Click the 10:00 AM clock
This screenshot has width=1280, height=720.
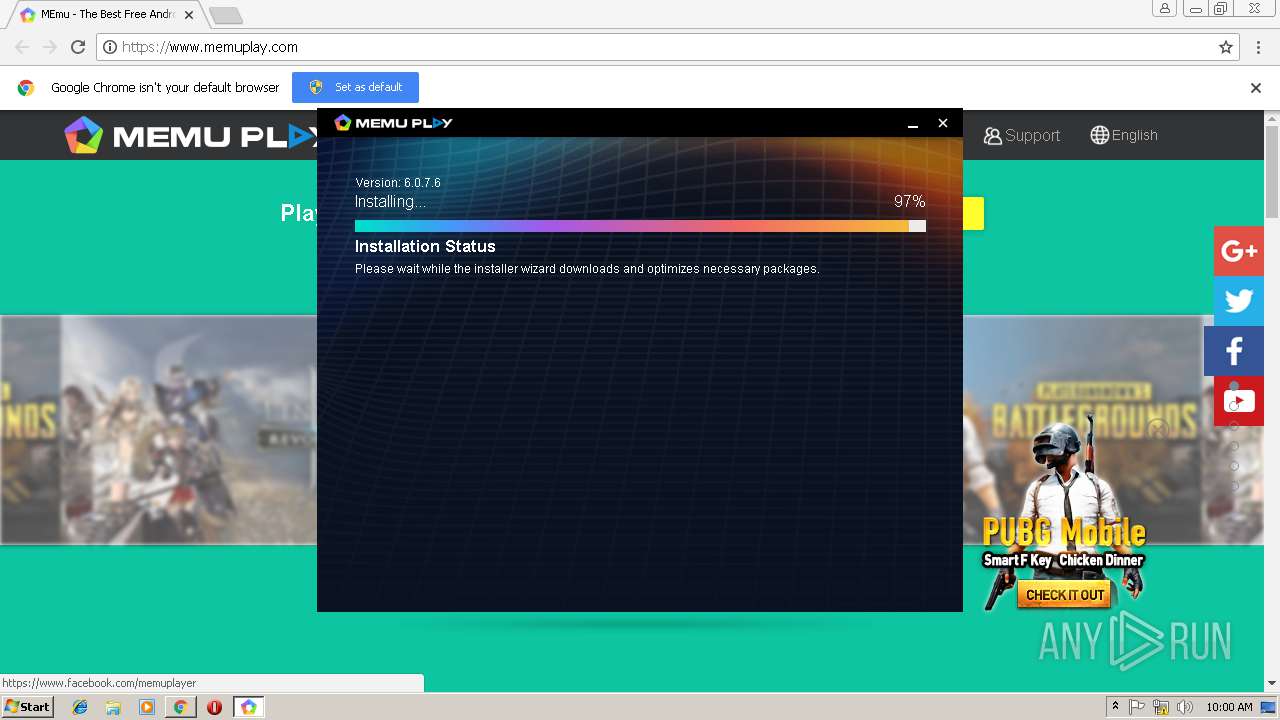[x=1229, y=707]
